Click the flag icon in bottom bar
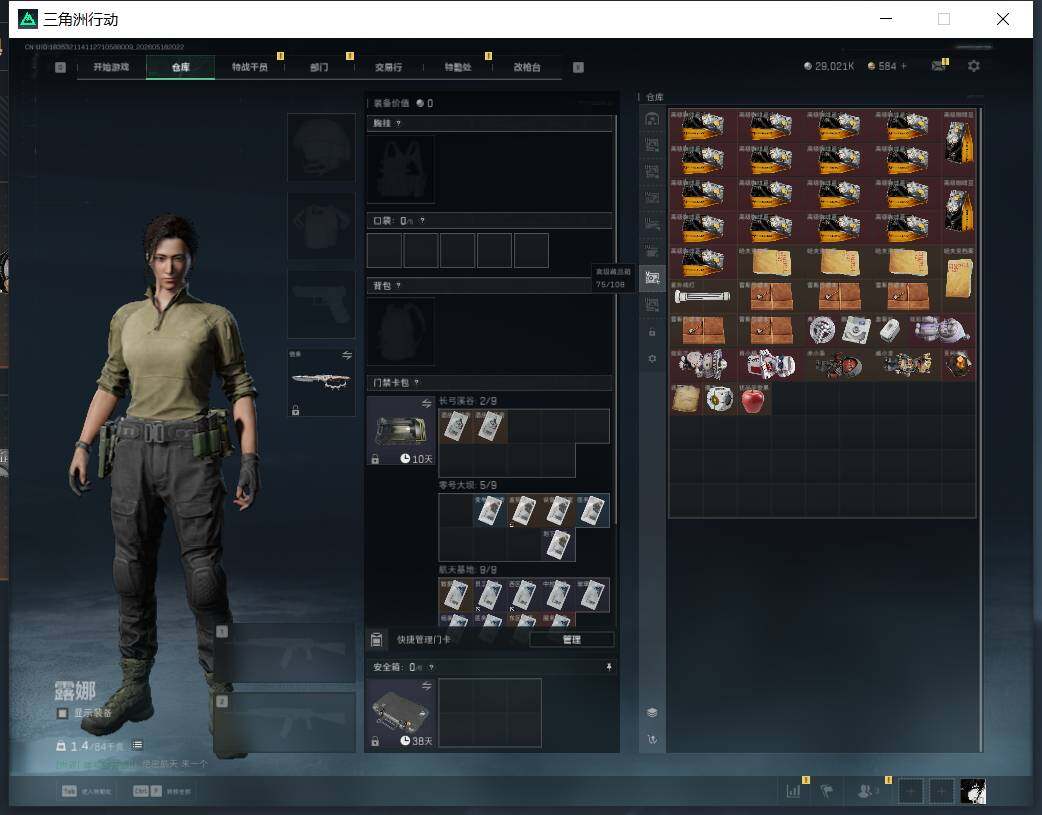1042x815 pixels. 827,791
